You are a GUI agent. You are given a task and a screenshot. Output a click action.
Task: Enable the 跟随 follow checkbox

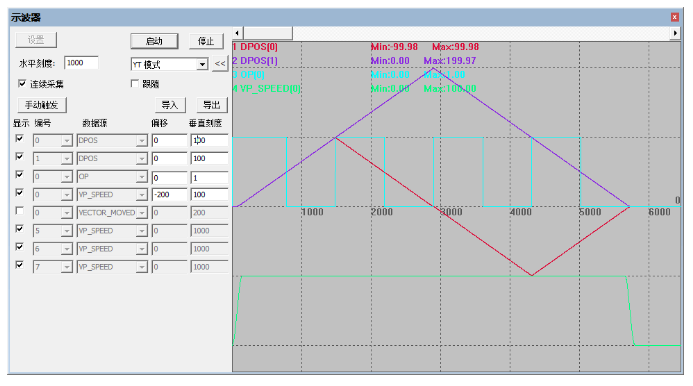coord(135,84)
